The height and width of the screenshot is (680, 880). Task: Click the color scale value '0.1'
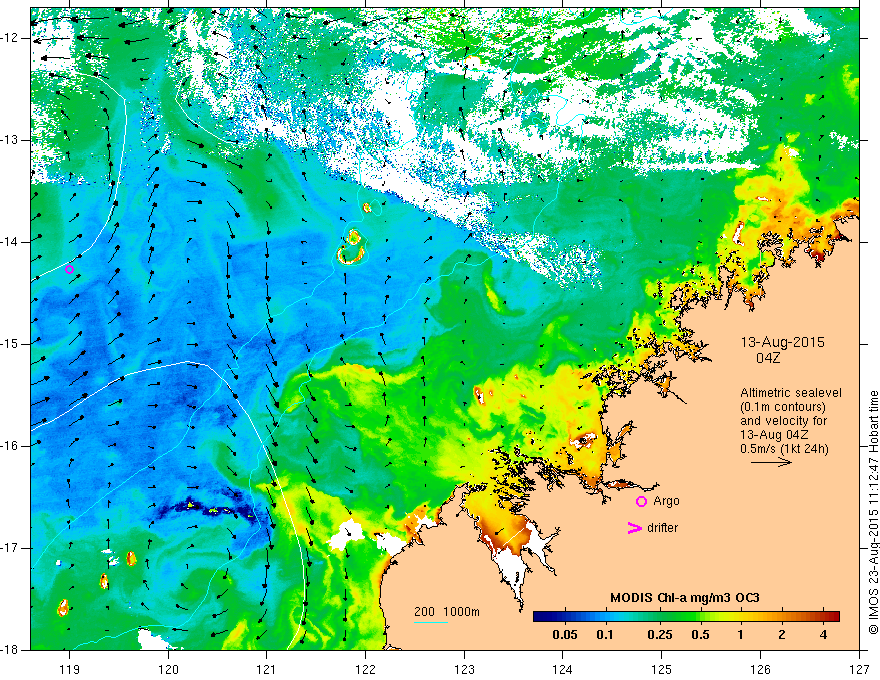point(604,635)
